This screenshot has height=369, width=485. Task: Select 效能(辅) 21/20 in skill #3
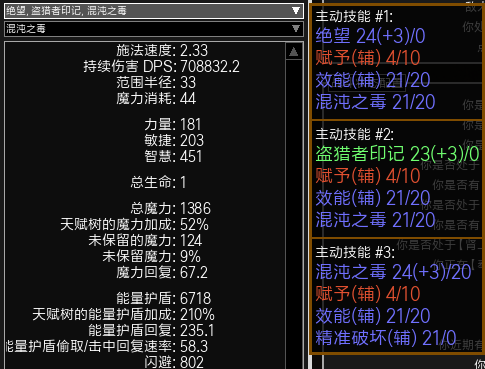373,316
